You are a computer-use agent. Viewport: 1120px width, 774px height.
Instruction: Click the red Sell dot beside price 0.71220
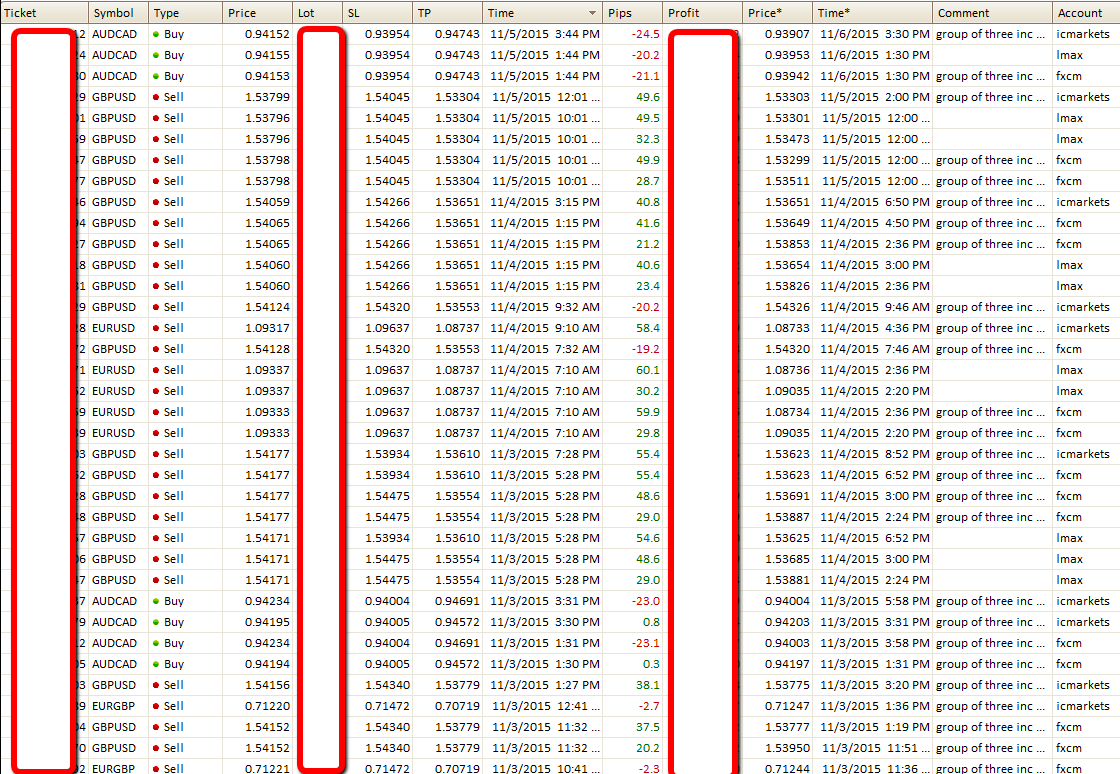point(156,706)
